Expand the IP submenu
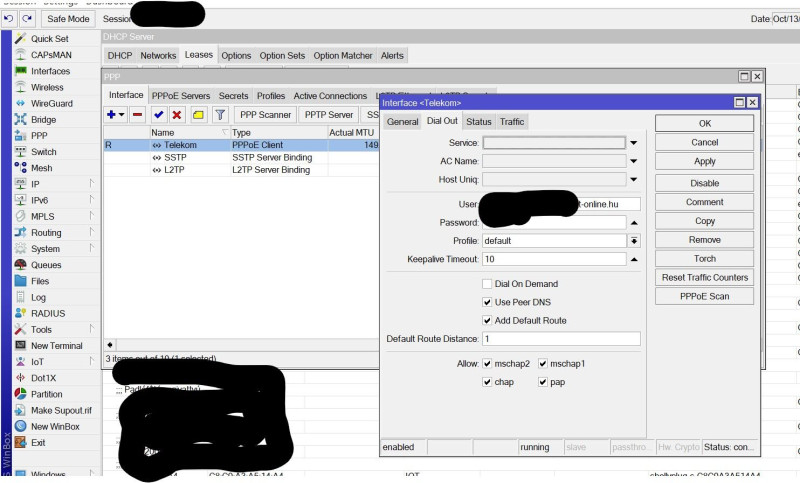This screenshot has height=483, width=800. point(92,183)
